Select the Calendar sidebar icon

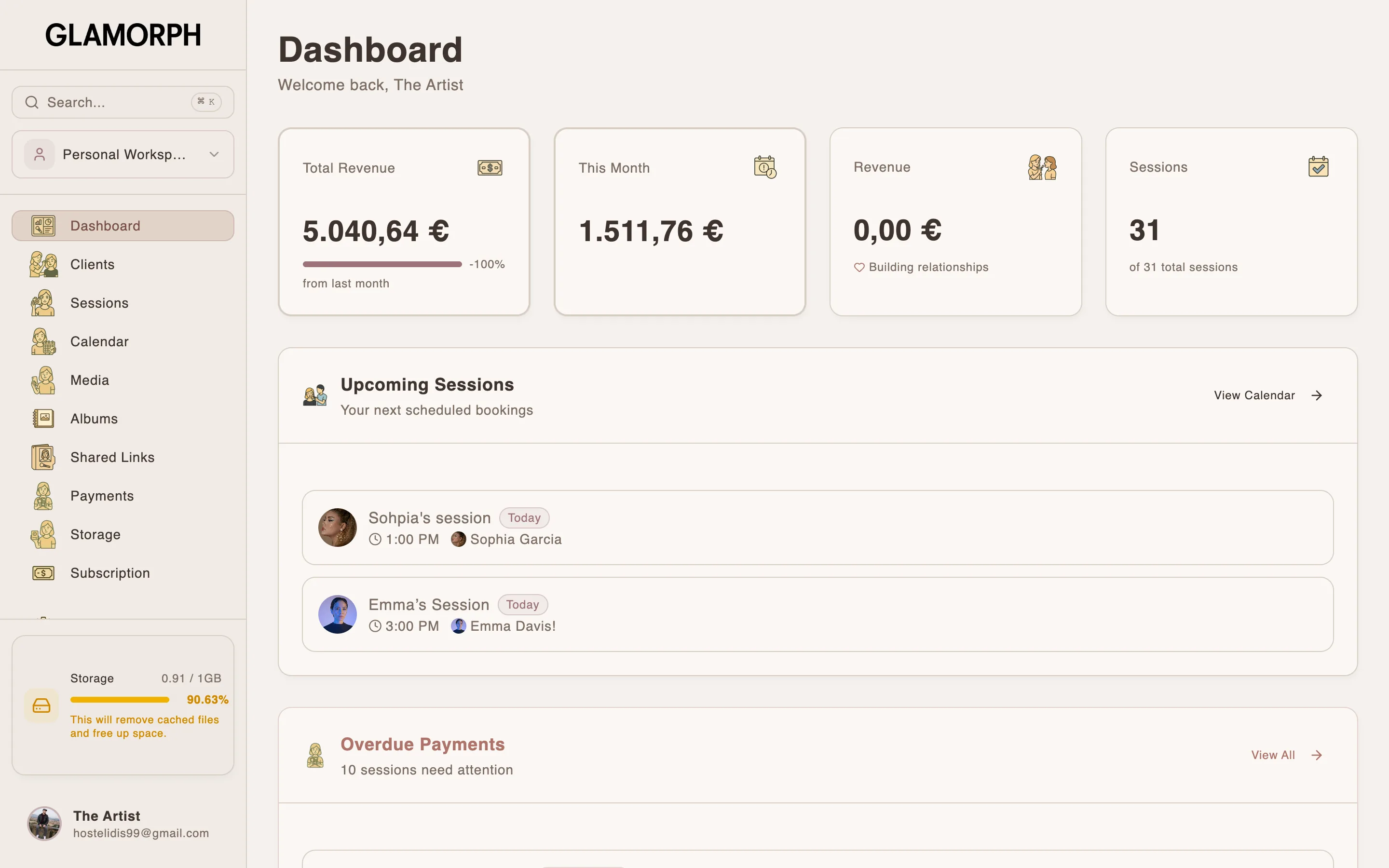[43, 341]
